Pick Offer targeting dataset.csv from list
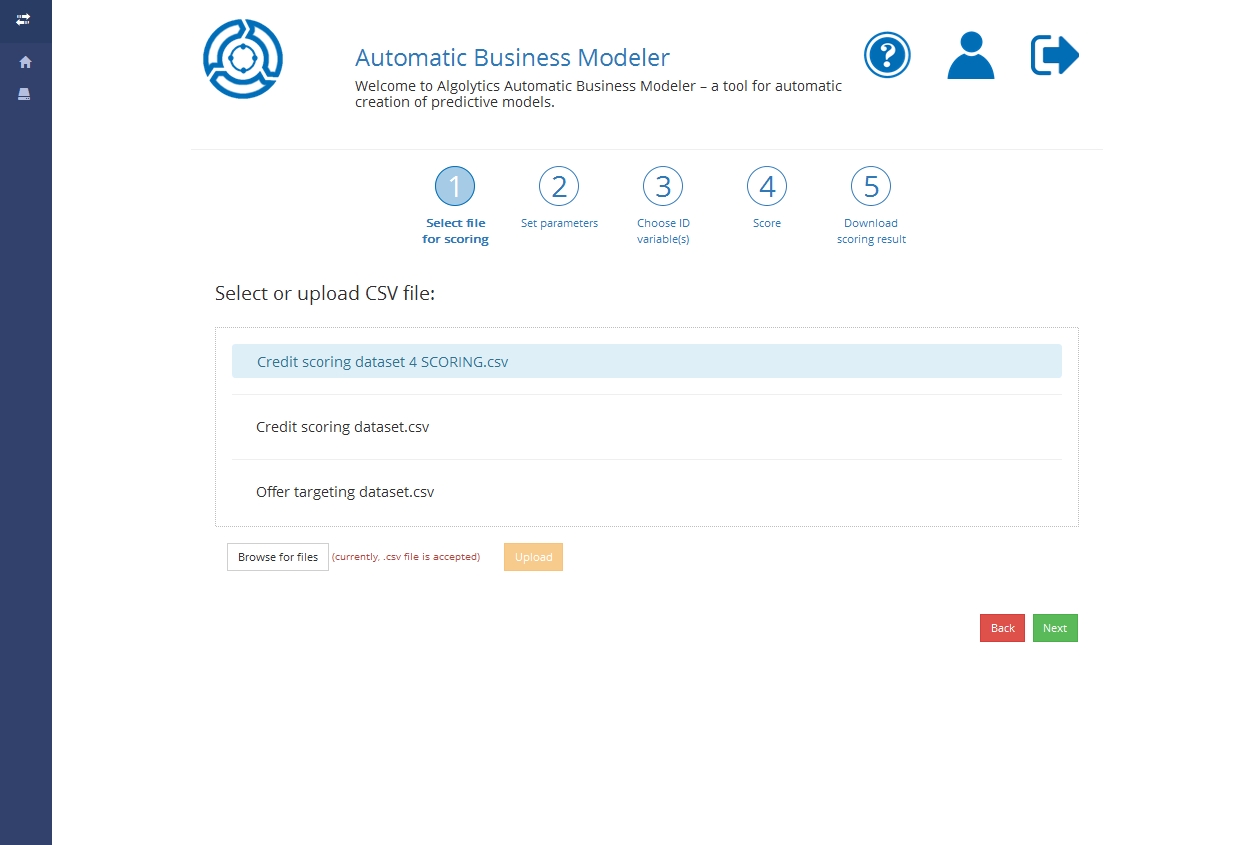The image size is (1243, 845). click(345, 492)
